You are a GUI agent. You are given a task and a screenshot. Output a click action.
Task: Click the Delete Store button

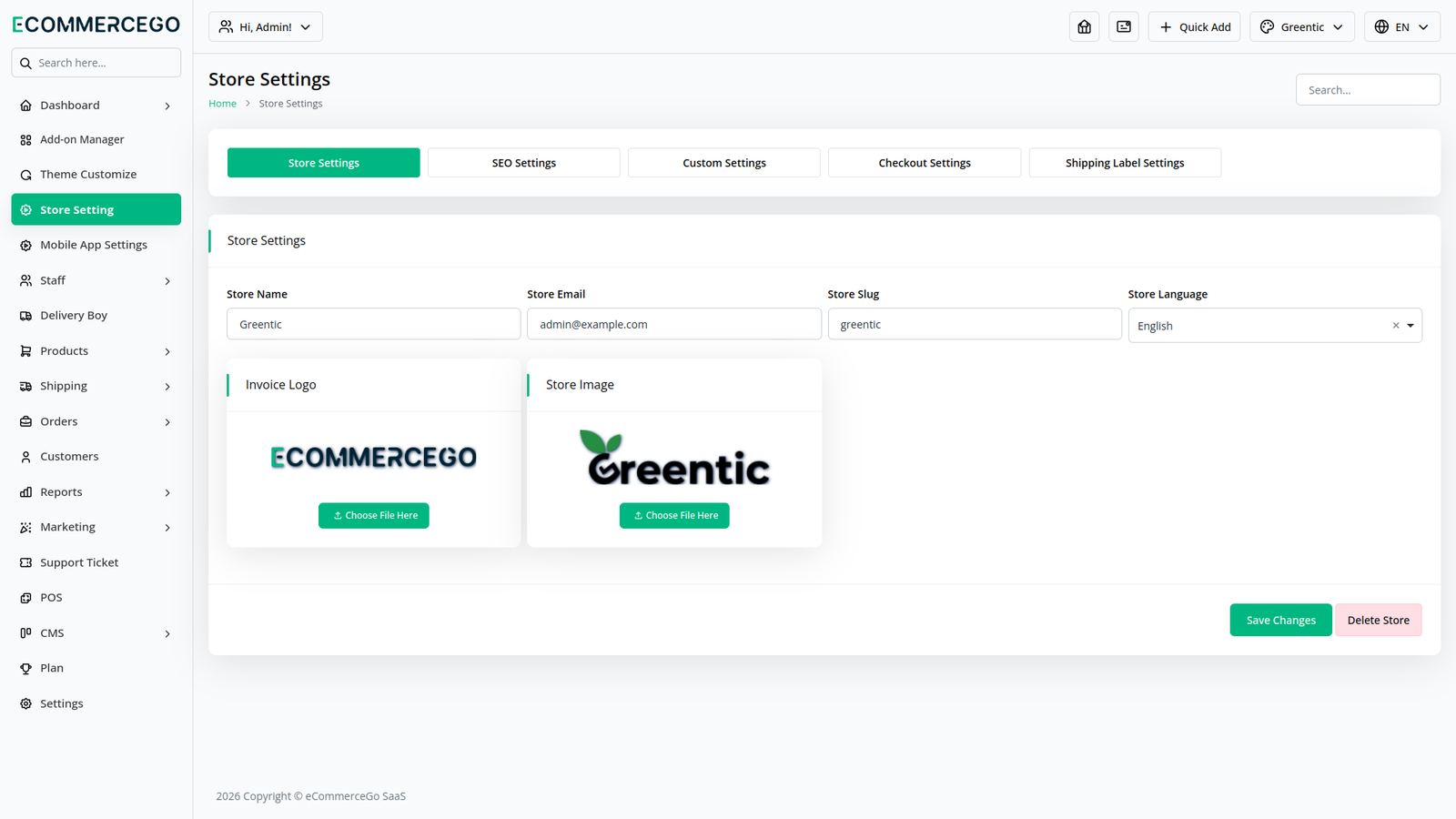click(x=1378, y=621)
